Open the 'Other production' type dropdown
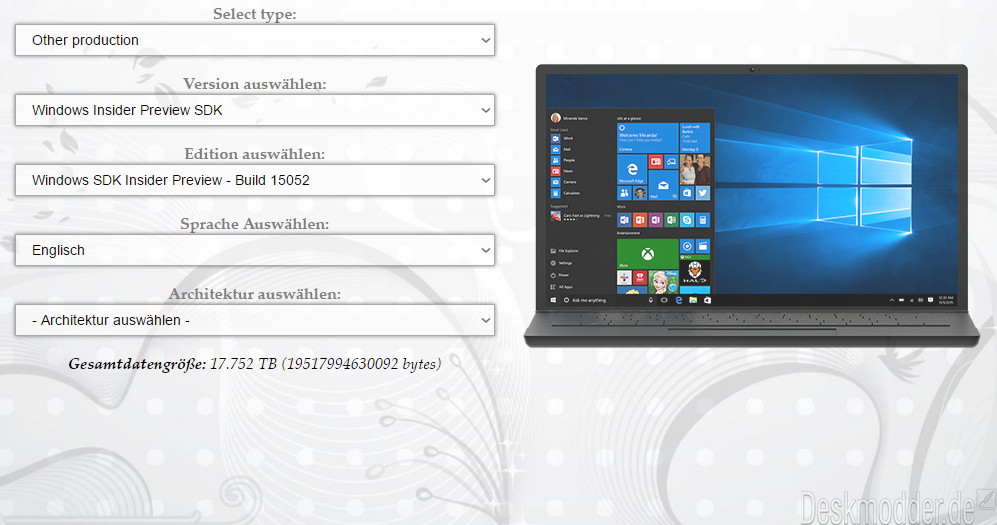Image resolution: width=997 pixels, height=525 pixels. (x=254, y=40)
